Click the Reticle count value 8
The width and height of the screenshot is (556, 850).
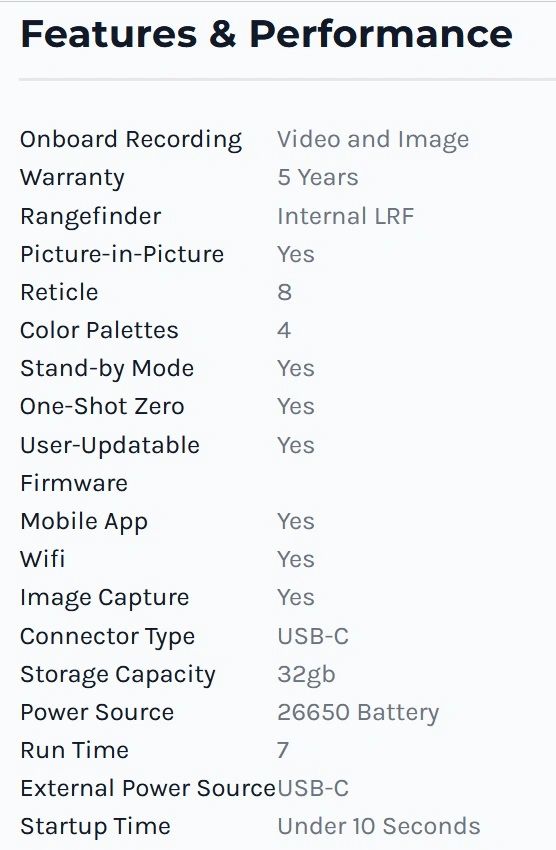[x=285, y=292]
